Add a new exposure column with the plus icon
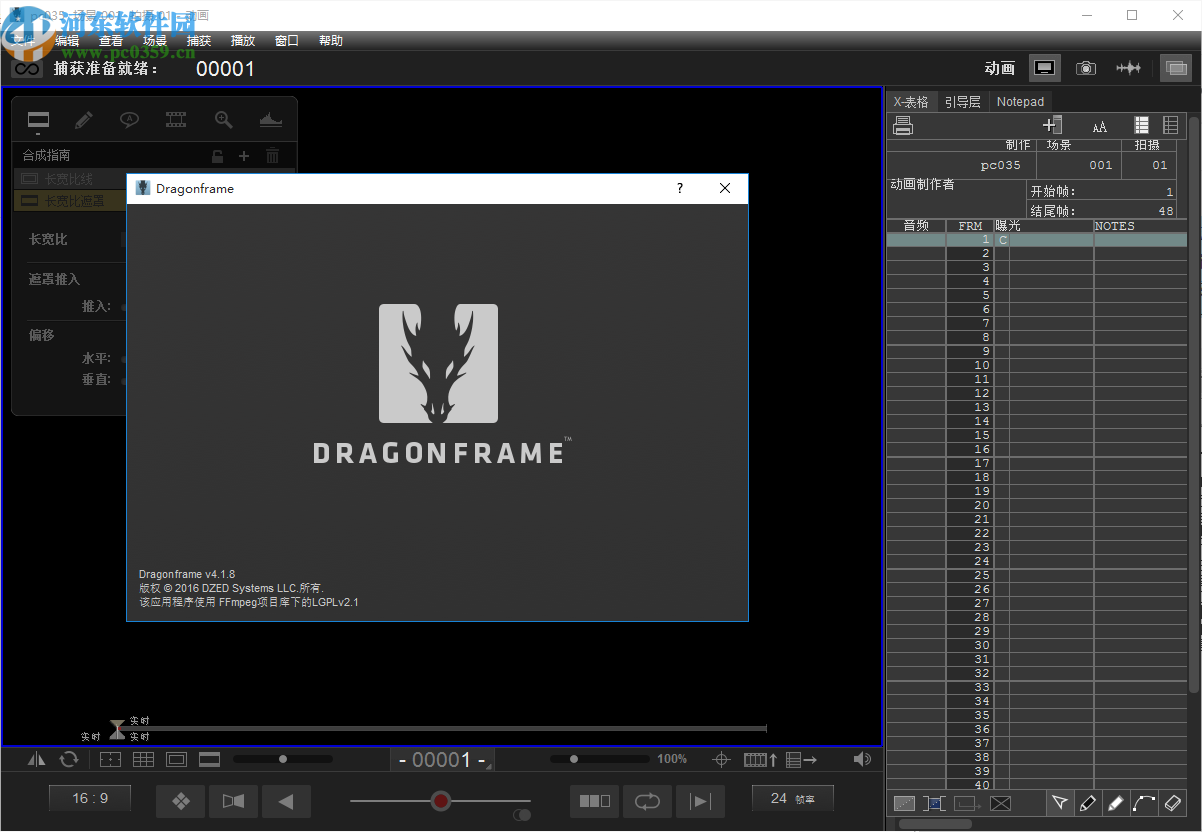 pos(1052,124)
